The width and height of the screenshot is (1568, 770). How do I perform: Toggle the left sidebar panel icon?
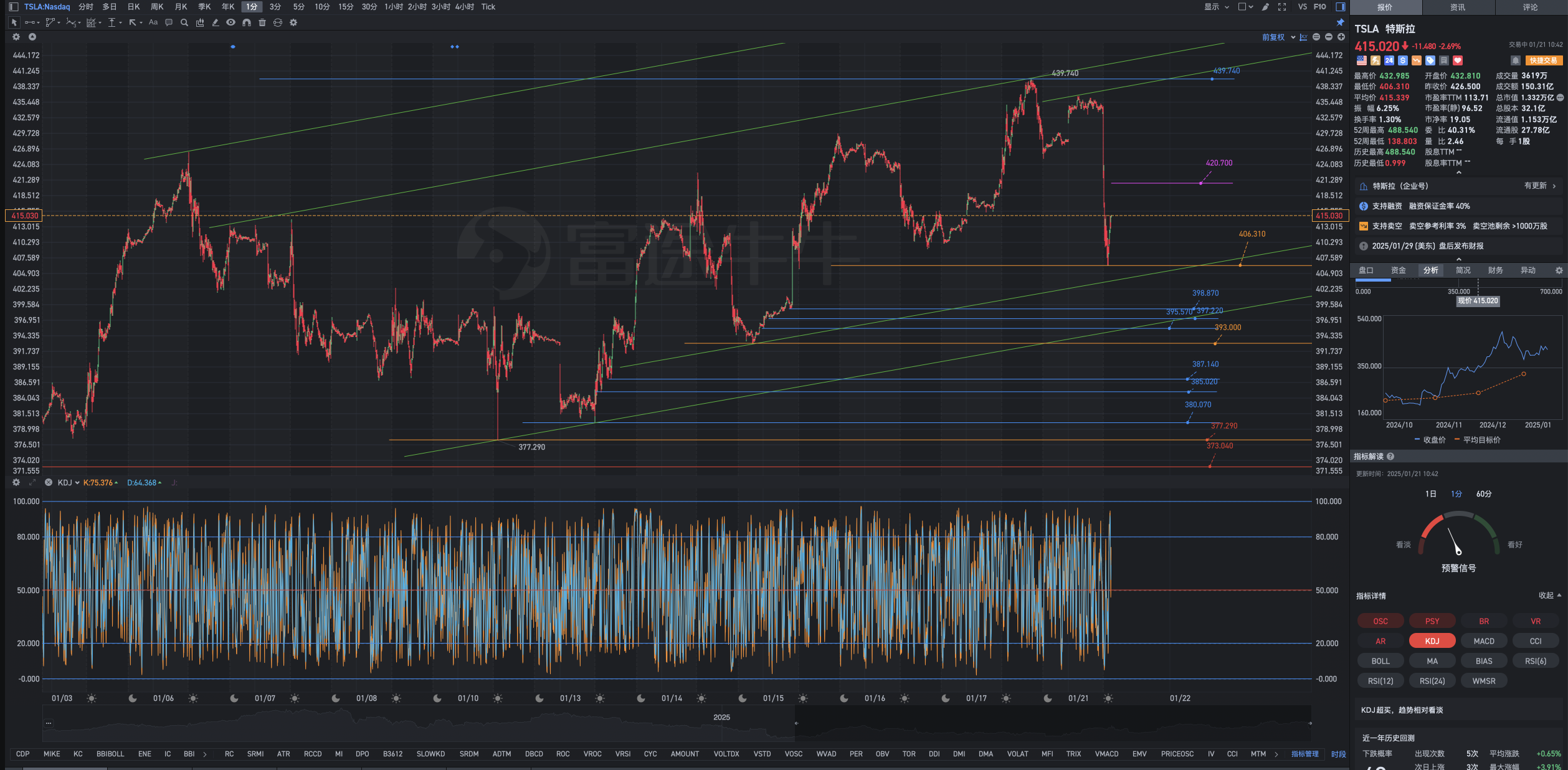(x=13, y=7)
